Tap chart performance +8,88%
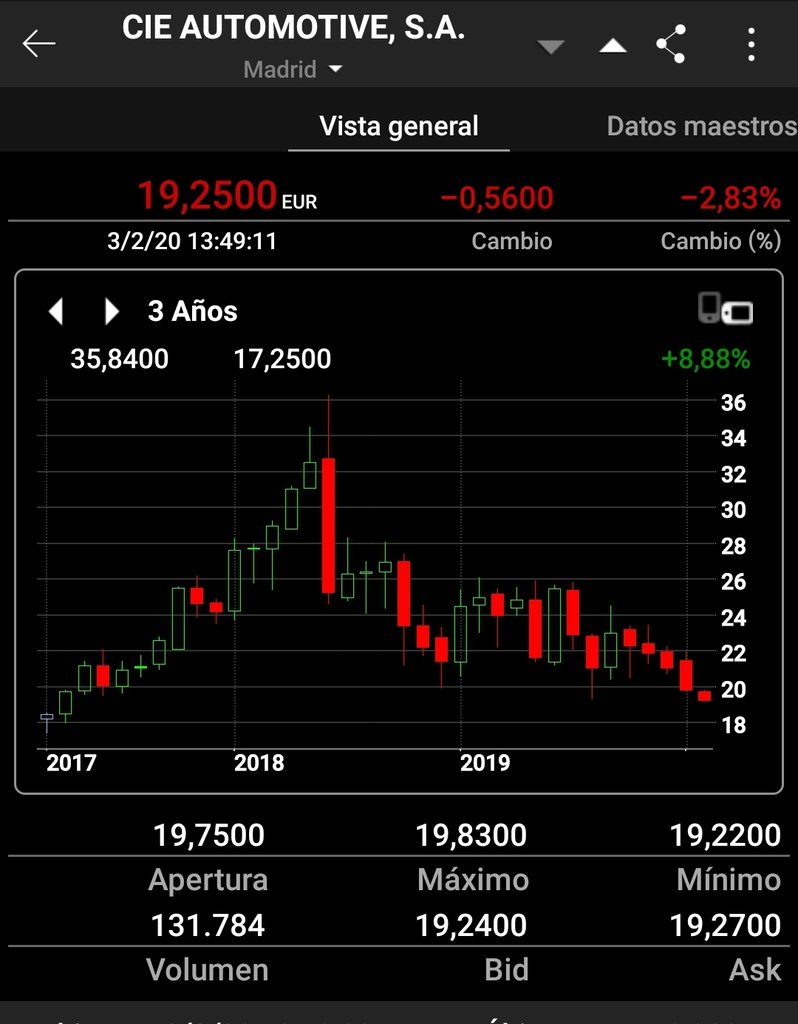Image resolution: width=798 pixels, height=1024 pixels. pos(705,359)
